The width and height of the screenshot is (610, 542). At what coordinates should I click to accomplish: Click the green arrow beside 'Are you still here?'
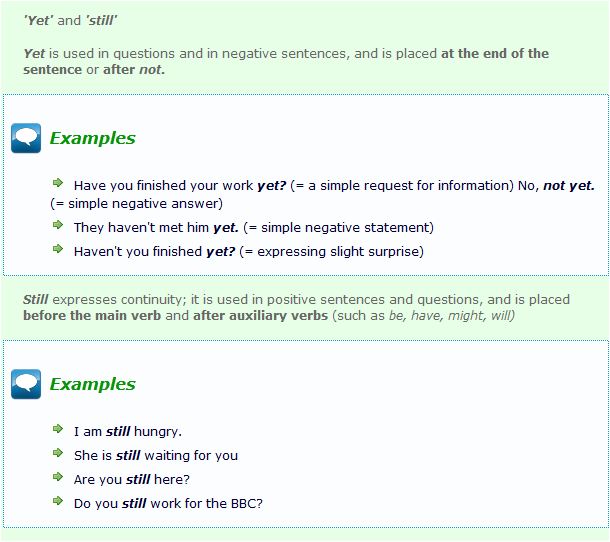click(x=59, y=478)
